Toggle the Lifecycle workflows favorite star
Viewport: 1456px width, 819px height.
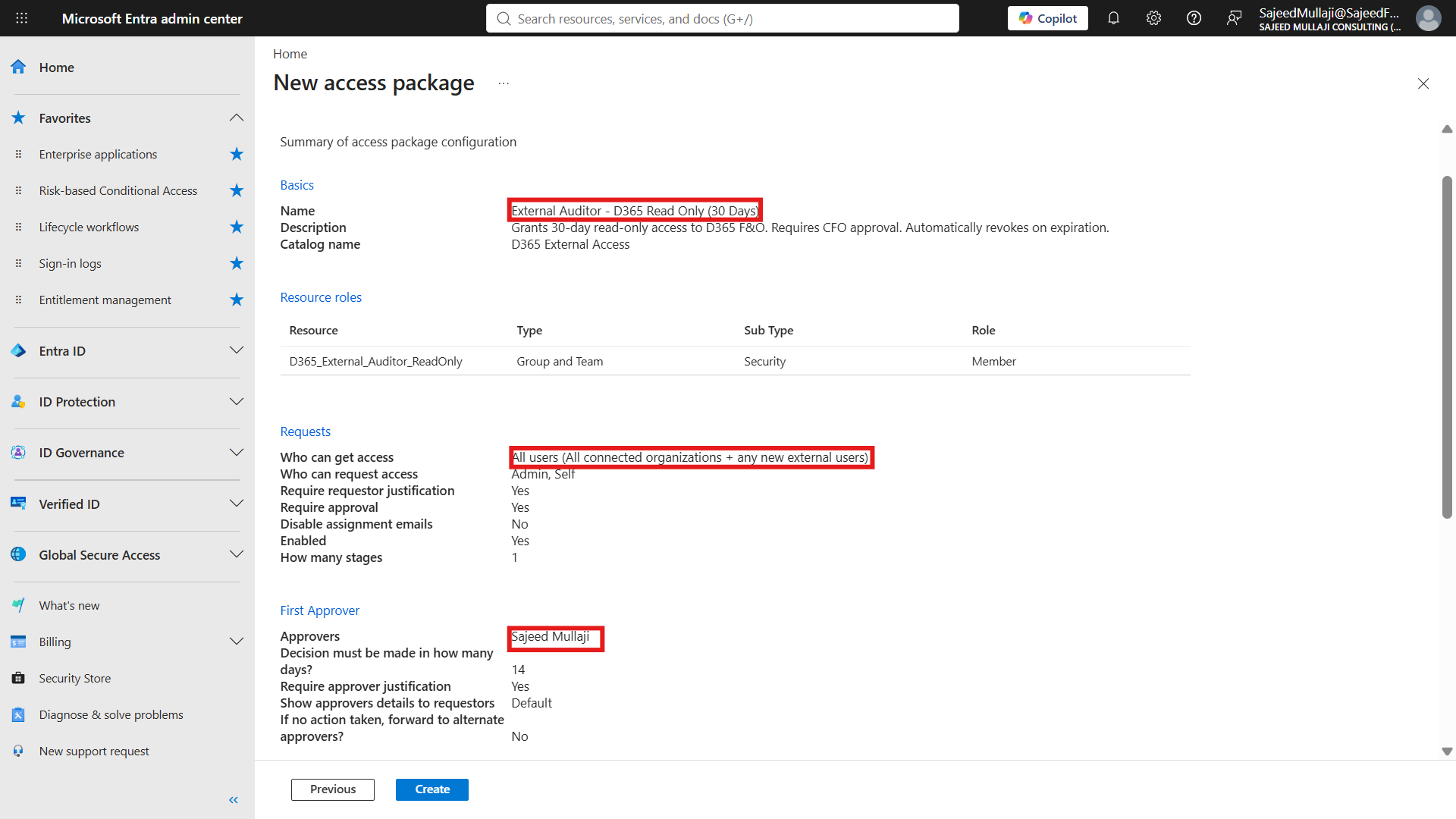[237, 227]
